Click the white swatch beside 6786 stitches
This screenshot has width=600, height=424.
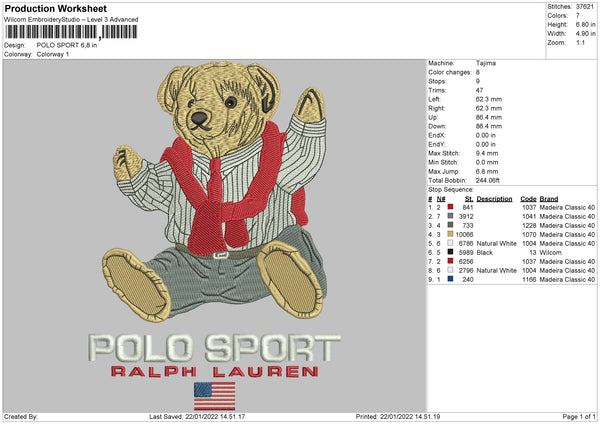pos(450,243)
